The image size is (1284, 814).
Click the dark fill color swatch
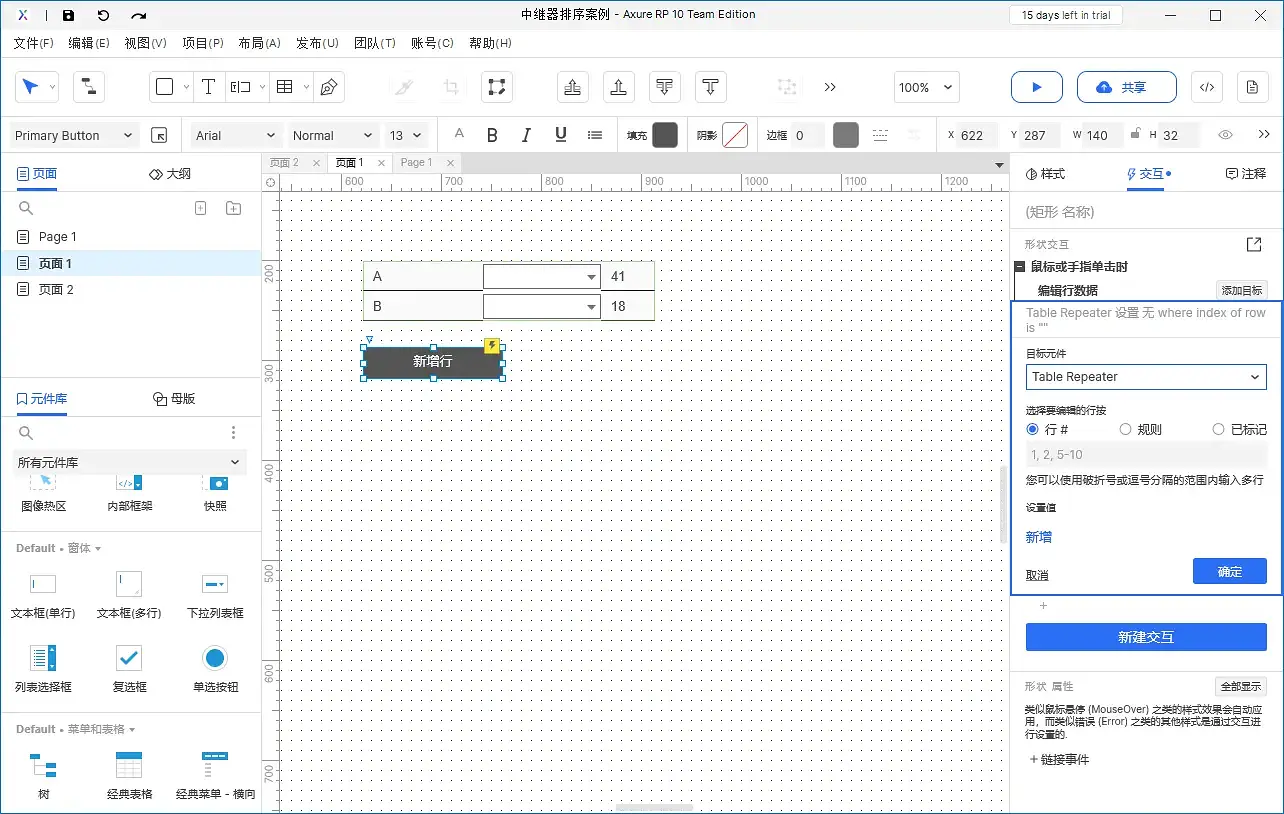(x=665, y=135)
